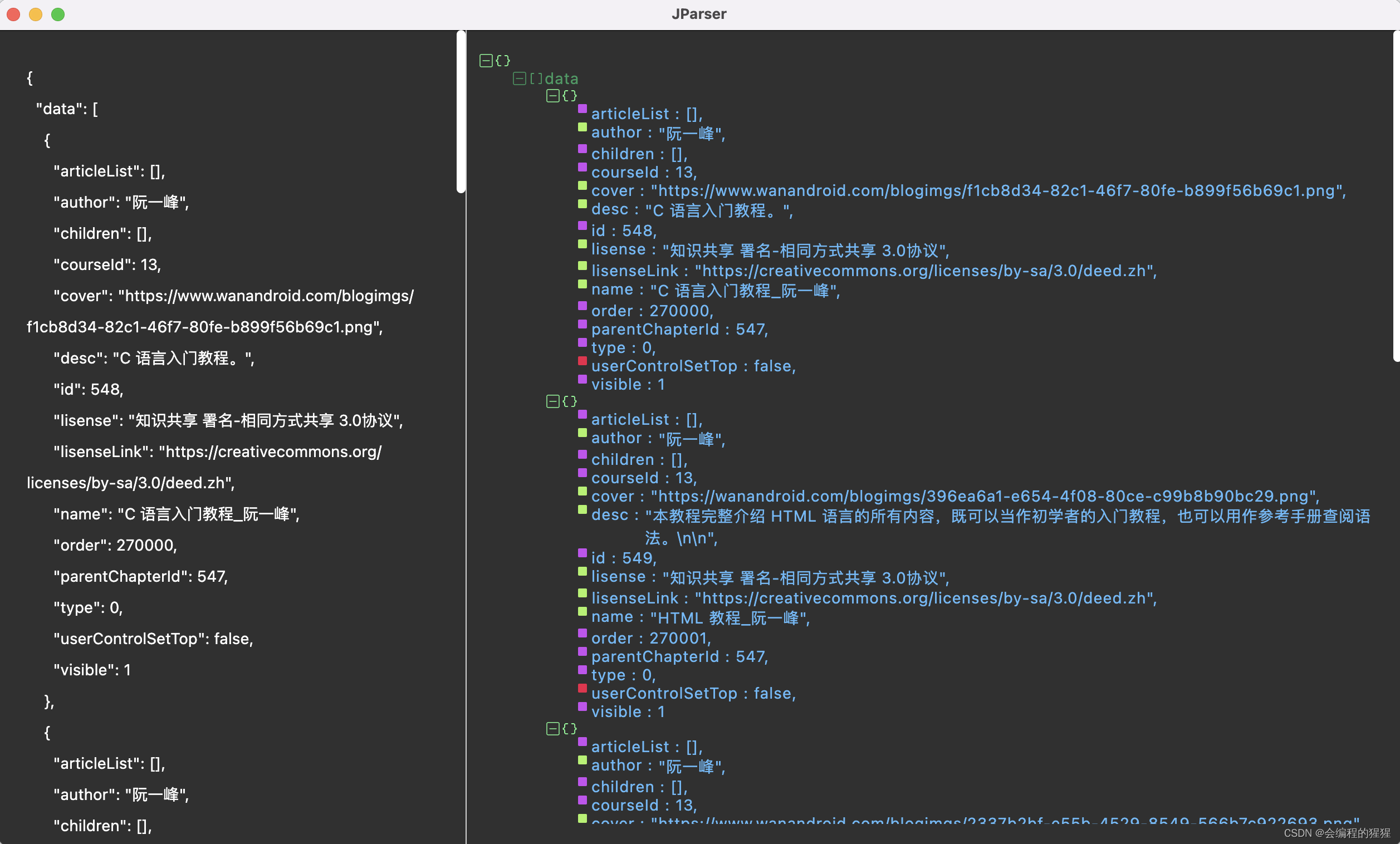Click purple marker beside id : 549
The width and height of the screenshot is (1400, 844).
[x=582, y=553]
